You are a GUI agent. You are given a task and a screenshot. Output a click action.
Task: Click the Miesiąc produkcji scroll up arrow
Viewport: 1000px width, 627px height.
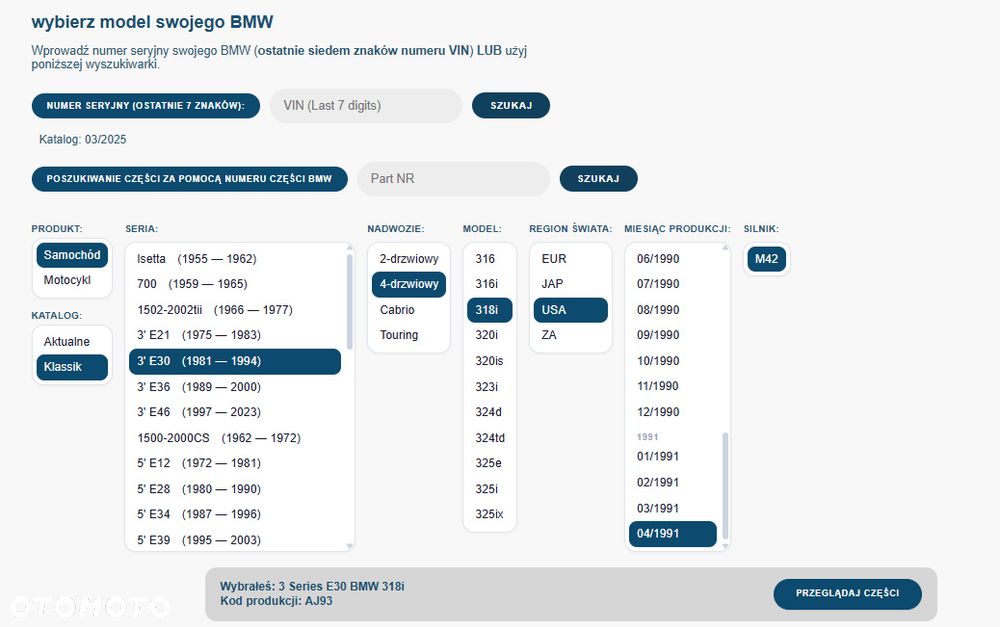pos(725,247)
